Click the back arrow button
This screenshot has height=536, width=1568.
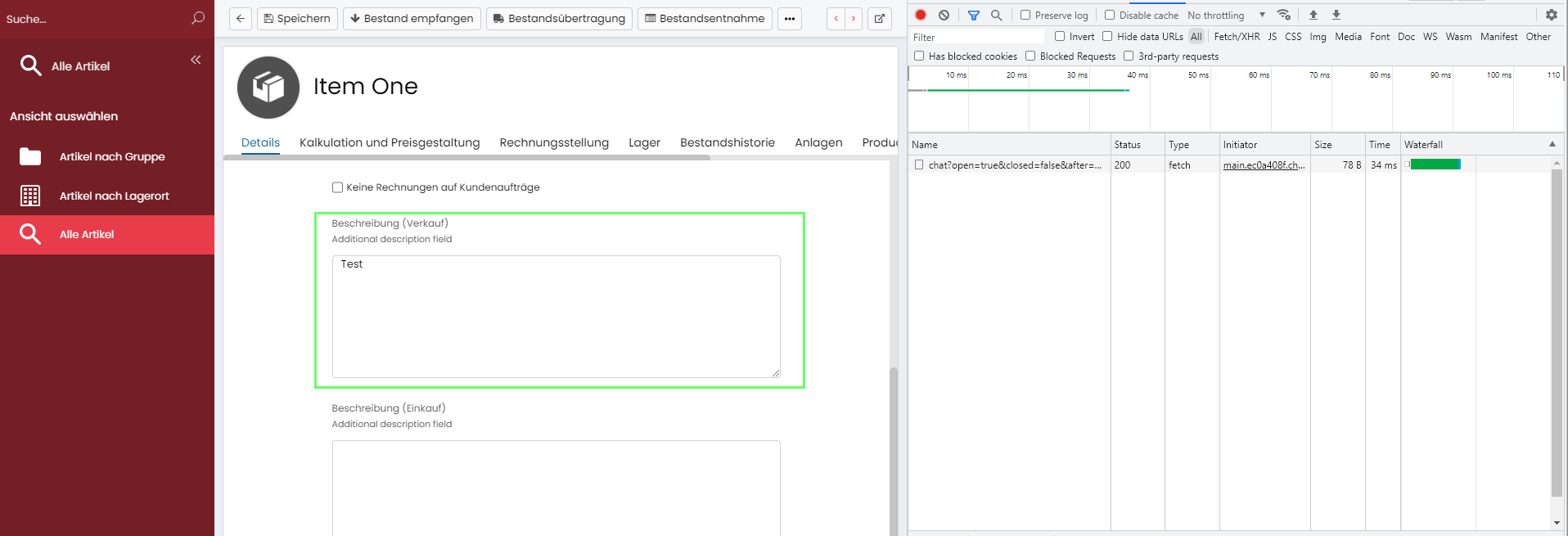pyautogui.click(x=241, y=19)
